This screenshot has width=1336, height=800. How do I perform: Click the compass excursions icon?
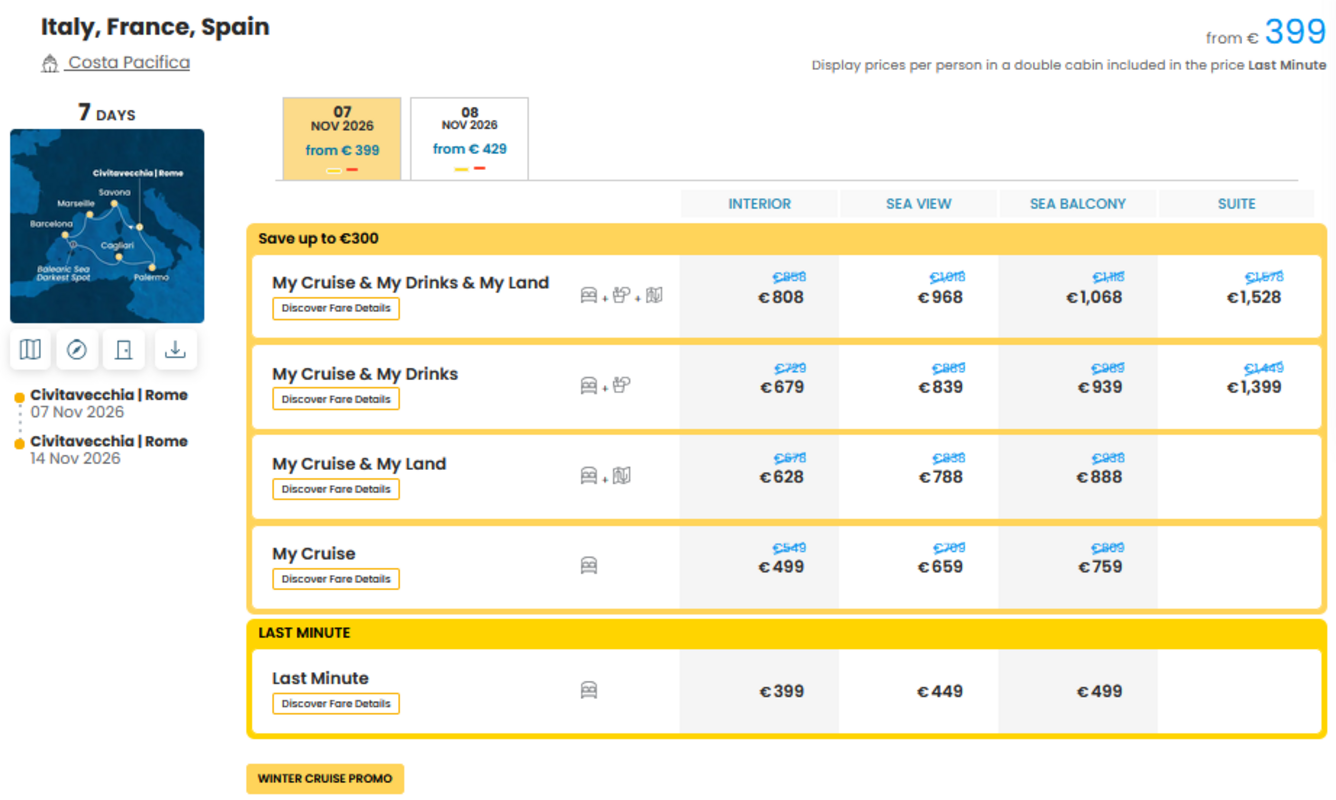[x=77, y=349]
